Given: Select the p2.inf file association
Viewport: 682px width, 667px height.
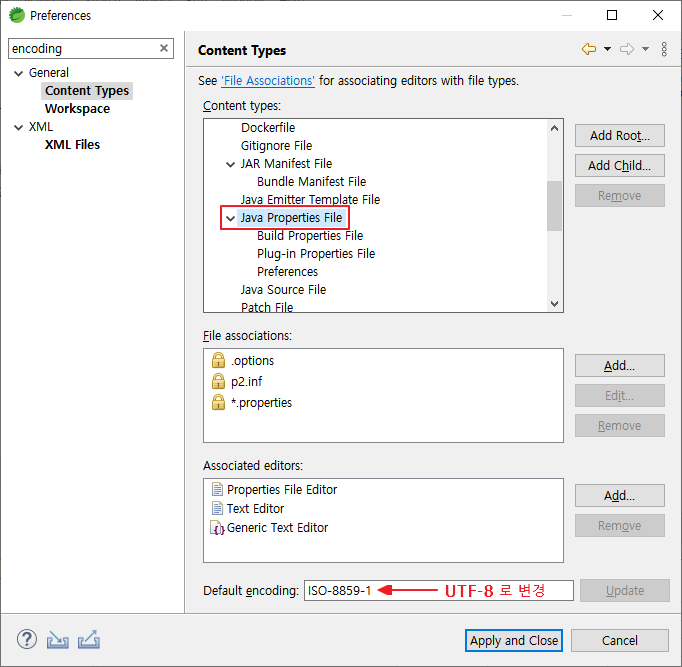Looking at the screenshot, I should [246, 381].
